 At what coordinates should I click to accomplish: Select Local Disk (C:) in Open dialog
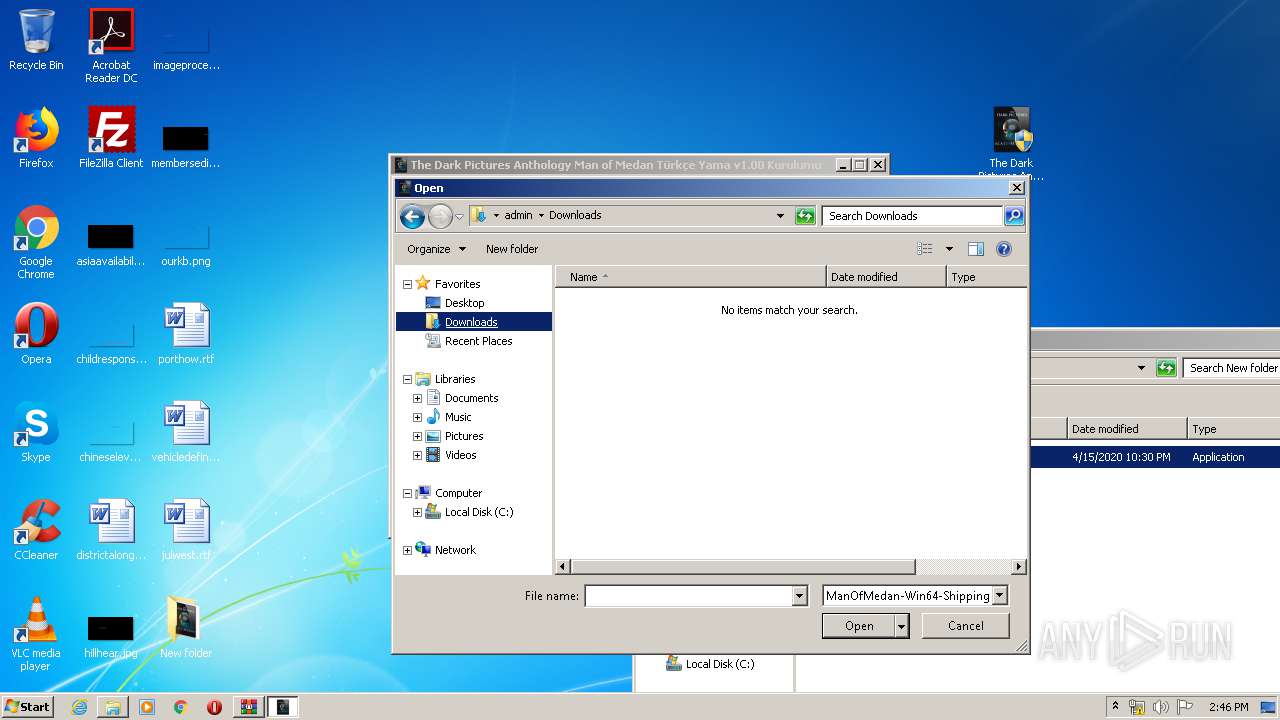coord(478,512)
